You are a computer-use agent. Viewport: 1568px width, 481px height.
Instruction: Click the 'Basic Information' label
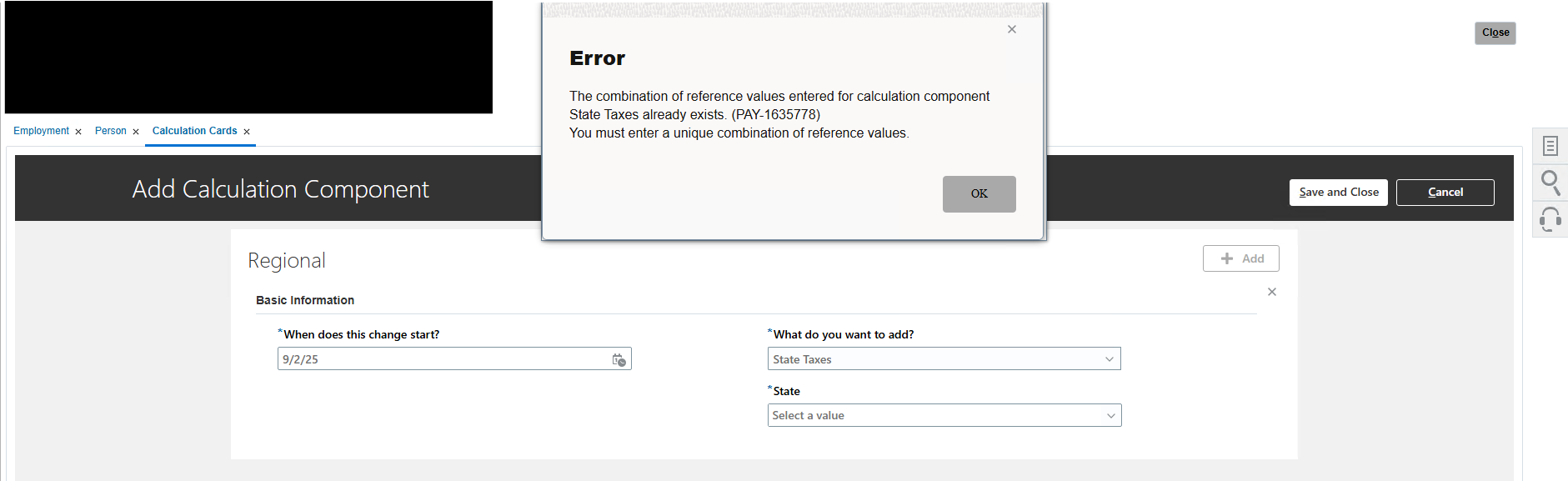click(x=304, y=300)
